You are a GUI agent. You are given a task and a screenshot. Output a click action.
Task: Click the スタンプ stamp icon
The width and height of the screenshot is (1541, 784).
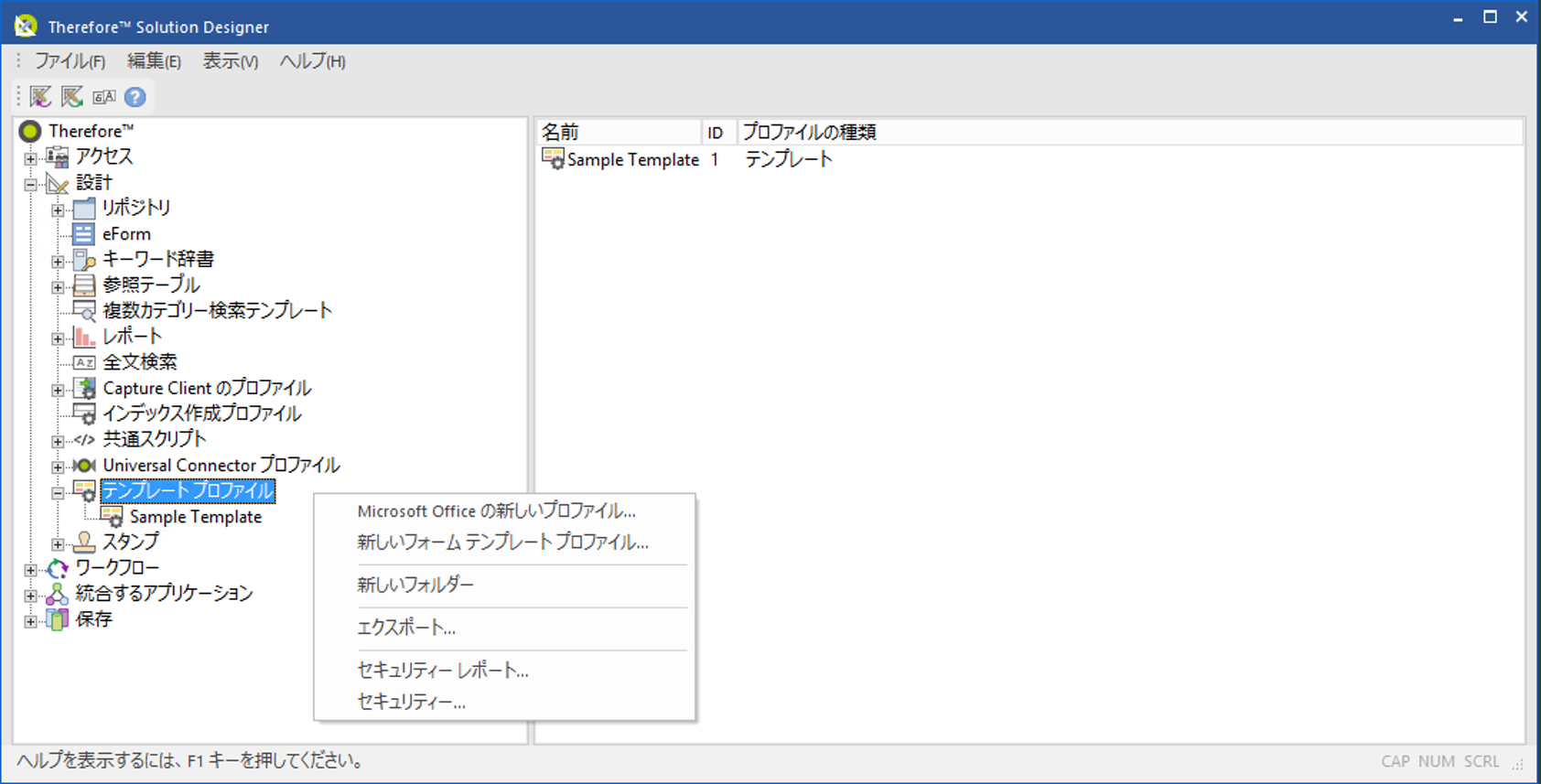[x=84, y=542]
